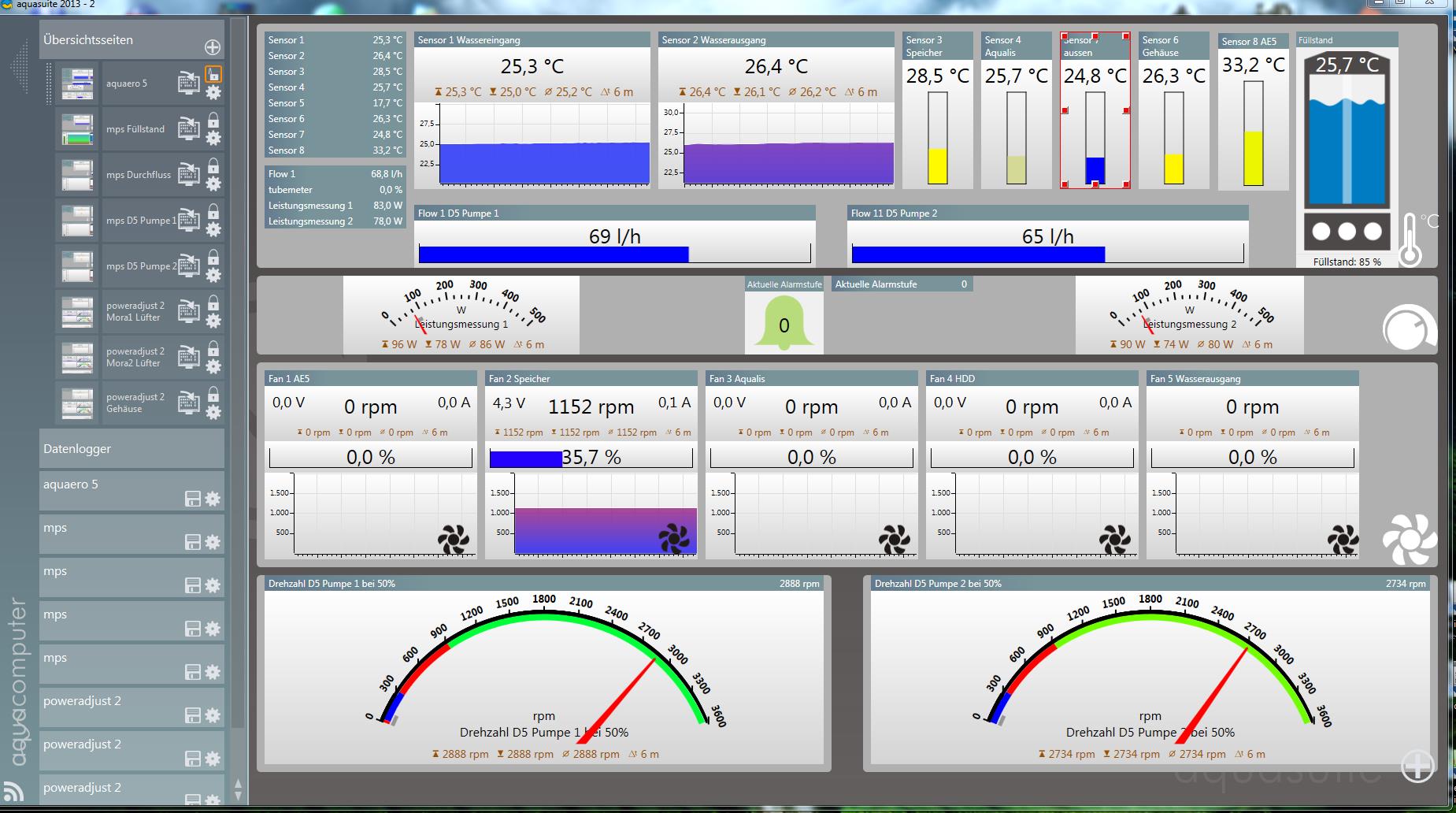The height and width of the screenshot is (813, 1456).
Task: Click the save icon for aquaero 5 datalogger
Action: click(192, 499)
